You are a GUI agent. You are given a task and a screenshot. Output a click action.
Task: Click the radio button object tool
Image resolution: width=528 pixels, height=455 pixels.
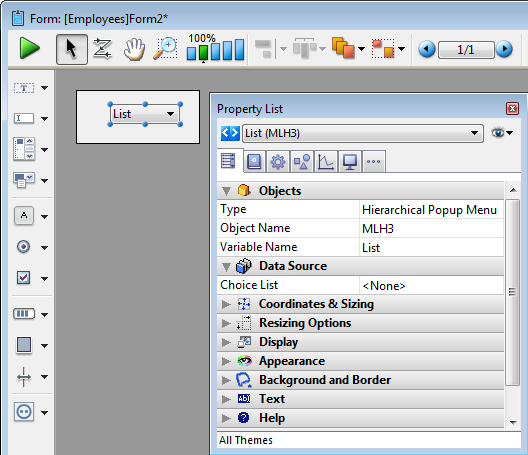[24, 247]
